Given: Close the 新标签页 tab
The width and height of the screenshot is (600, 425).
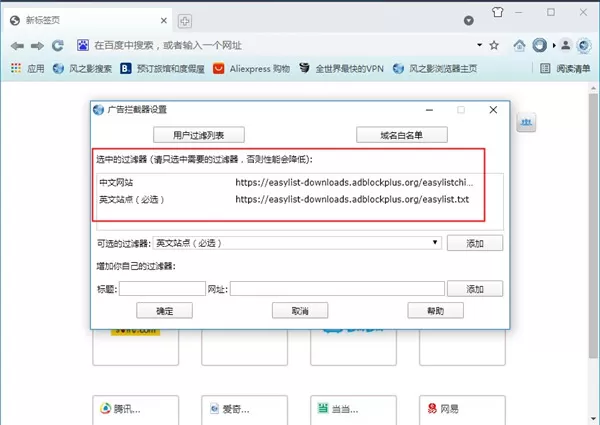Looking at the screenshot, I should pyautogui.click(x=164, y=20).
